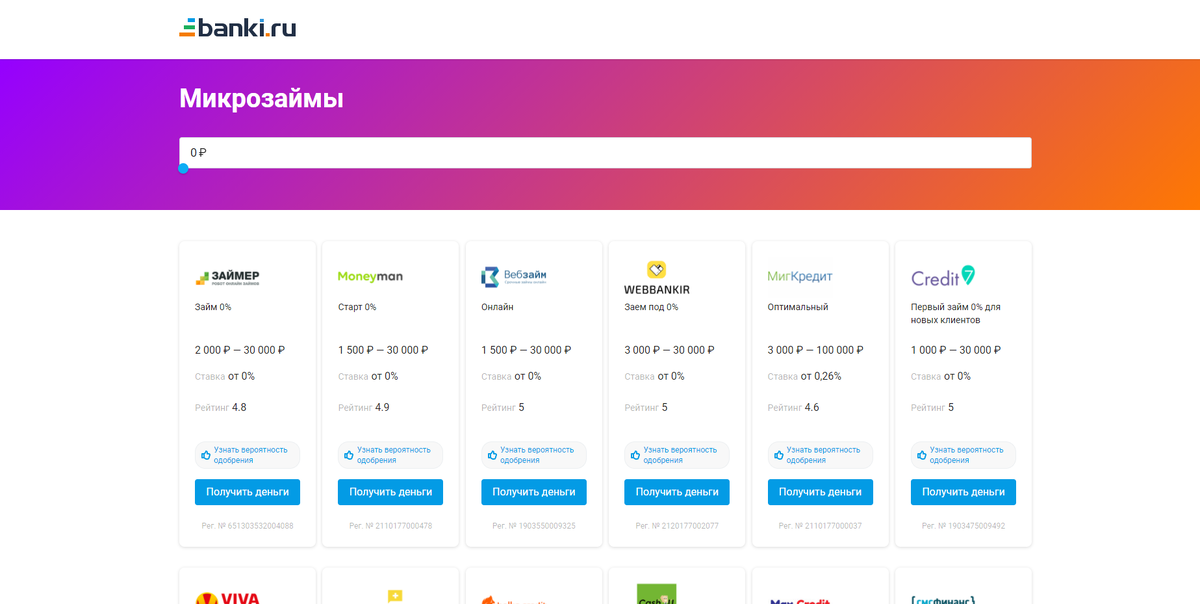Open the banki.ru logo home link
The width and height of the screenshot is (1200, 604).
coord(237,28)
